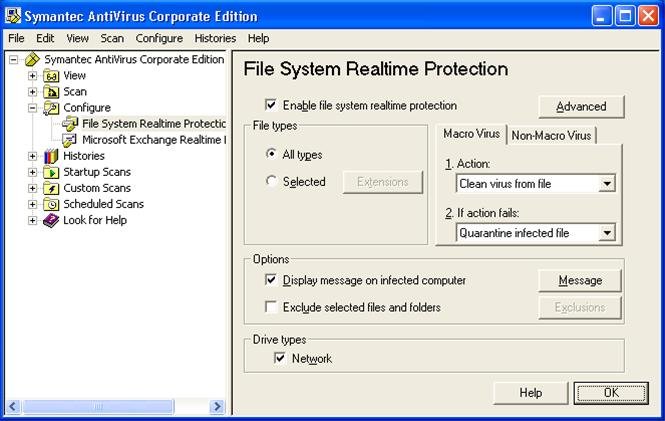Viewport: 665px width, 421px height.
Task: Click the Look for Help book icon
Action: click(51, 220)
